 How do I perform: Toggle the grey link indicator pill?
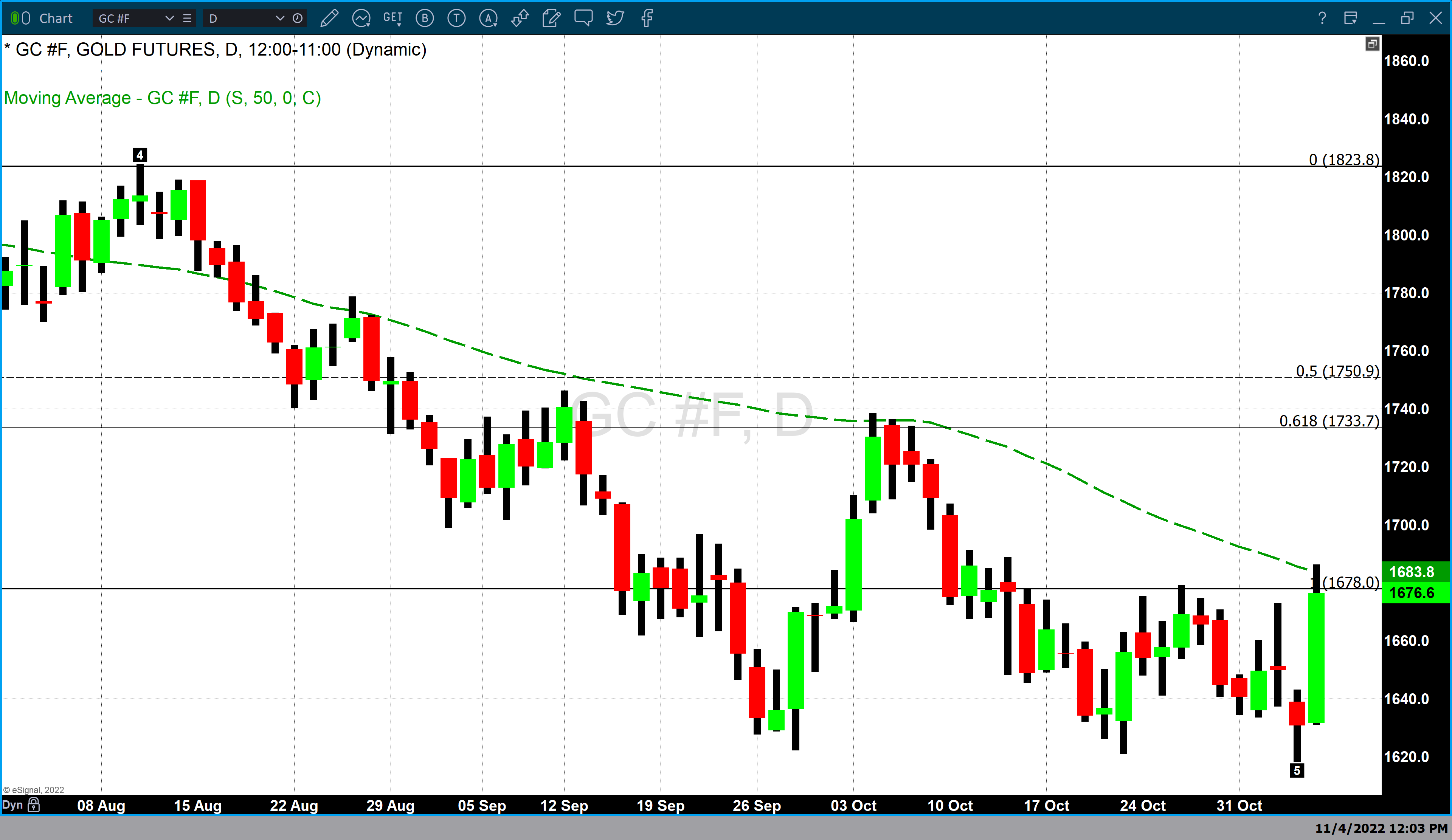[x=26, y=19]
